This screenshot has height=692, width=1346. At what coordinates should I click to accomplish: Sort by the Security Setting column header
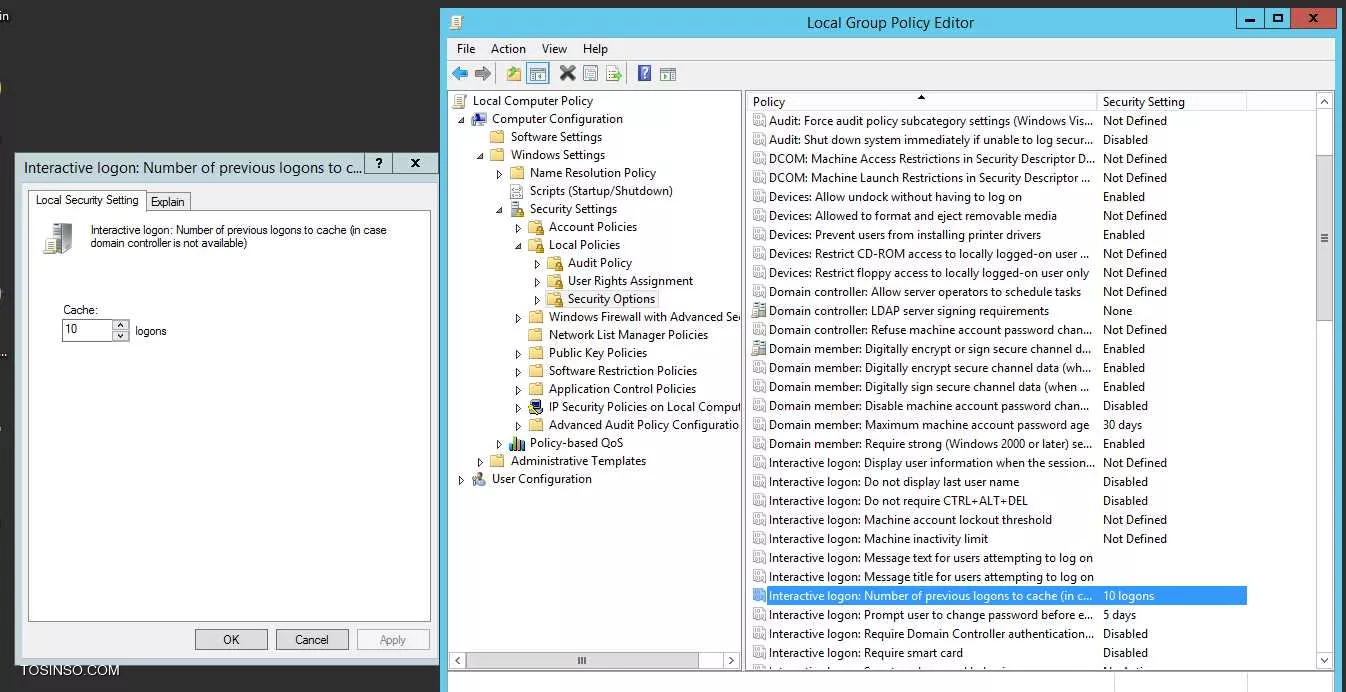pyautogui.click(x=1172, y=101)
